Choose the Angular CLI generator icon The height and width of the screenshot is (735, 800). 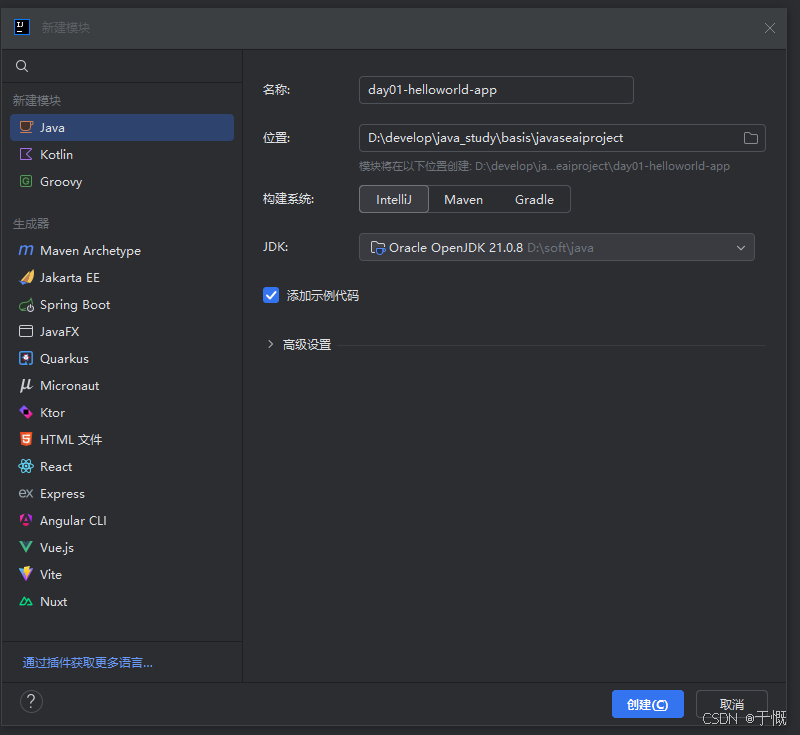[x=26, y=520]
